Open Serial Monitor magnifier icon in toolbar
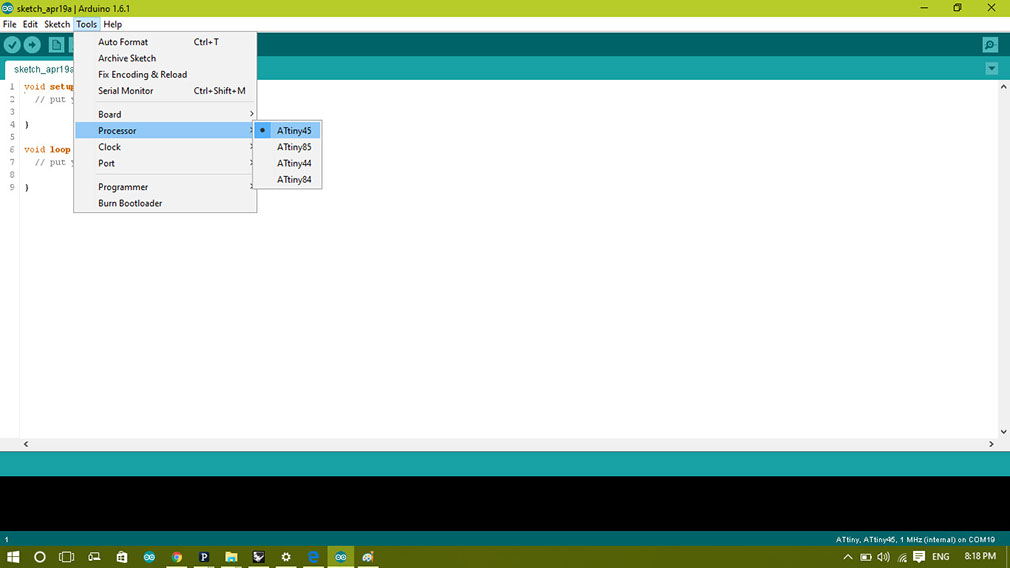Viewport: 1010px width, 568px height. point(990,45)
